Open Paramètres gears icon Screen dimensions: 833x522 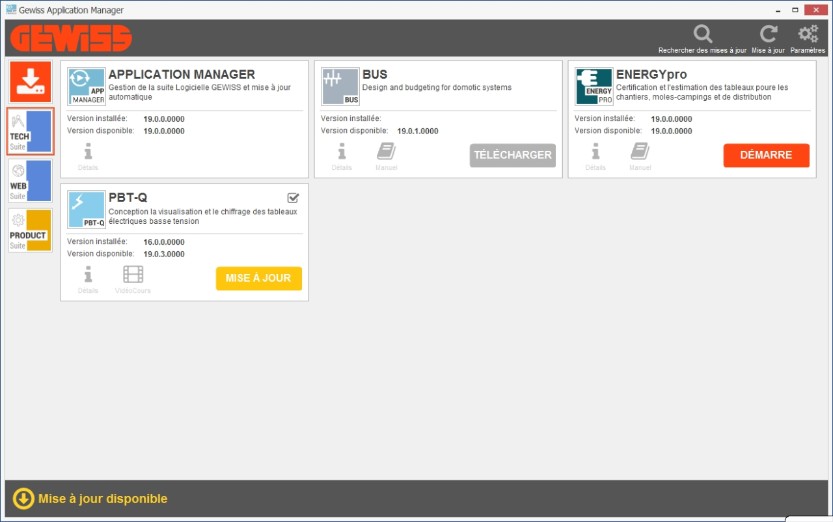808,34
